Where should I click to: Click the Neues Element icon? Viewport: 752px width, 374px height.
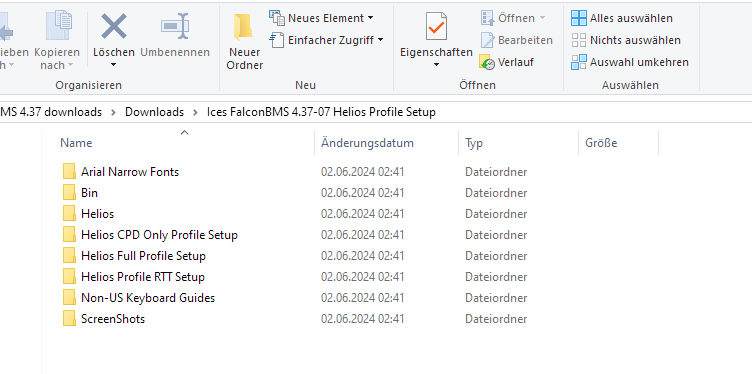point(277,18)
